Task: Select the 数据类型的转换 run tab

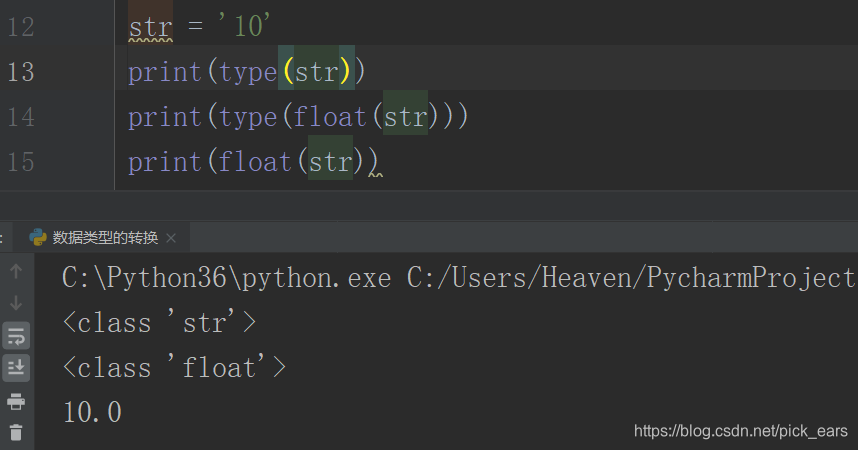Action: click(105, 238)
